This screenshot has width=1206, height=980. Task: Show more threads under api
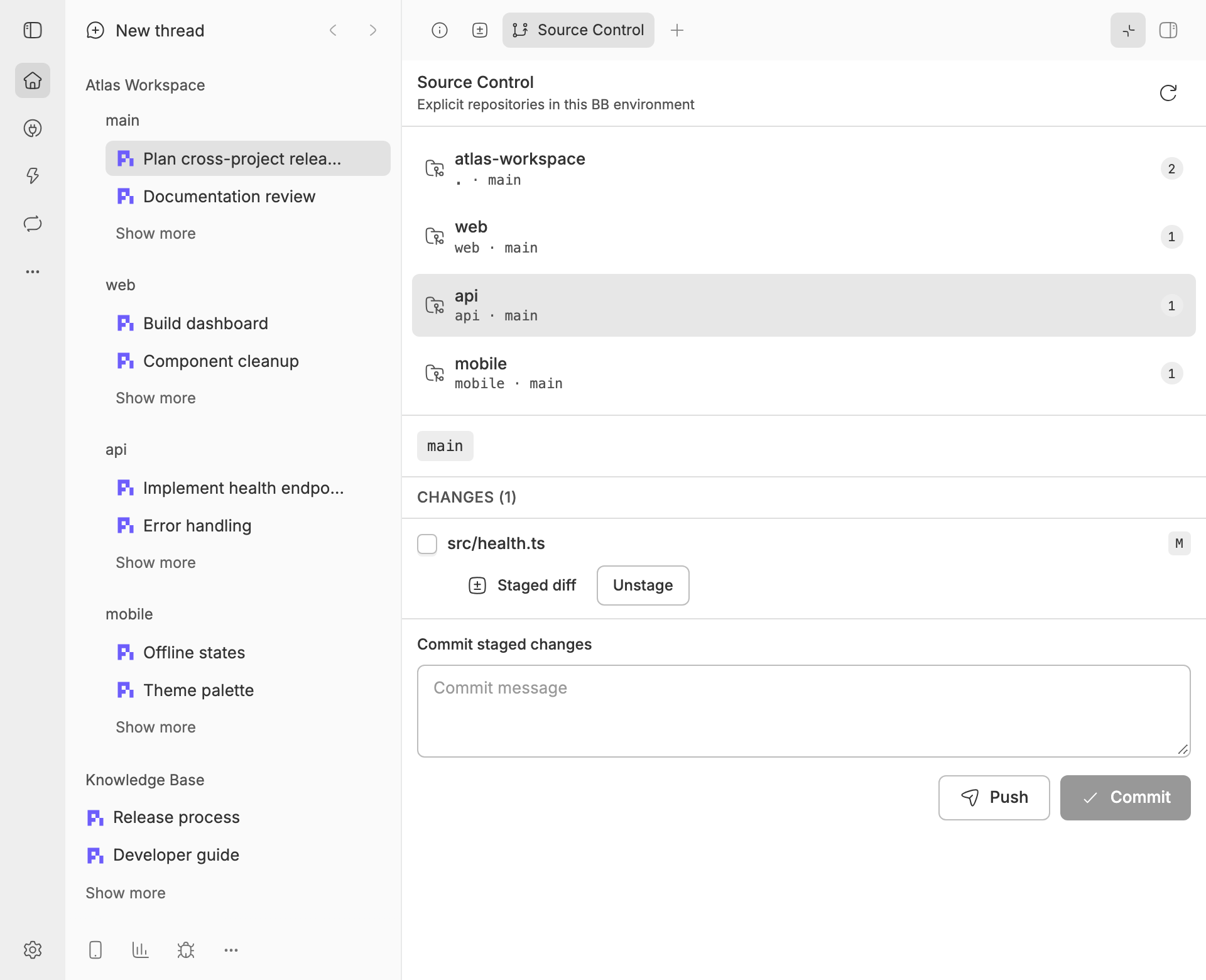156,563
